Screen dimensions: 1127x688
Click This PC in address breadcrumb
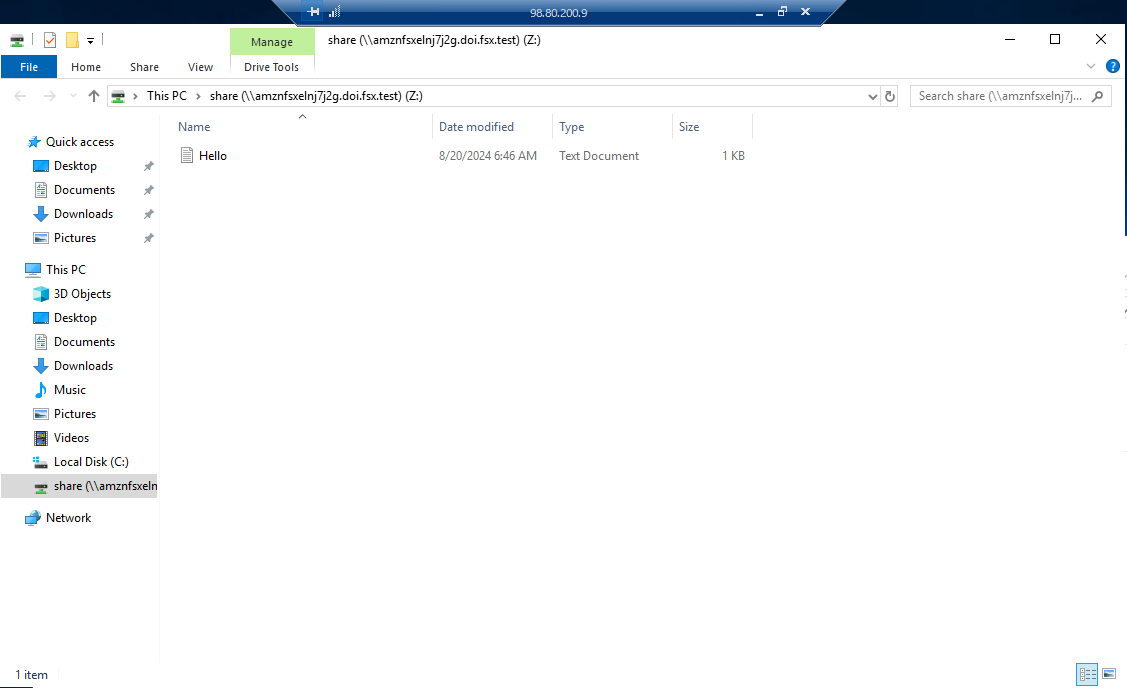coord(167,96)
